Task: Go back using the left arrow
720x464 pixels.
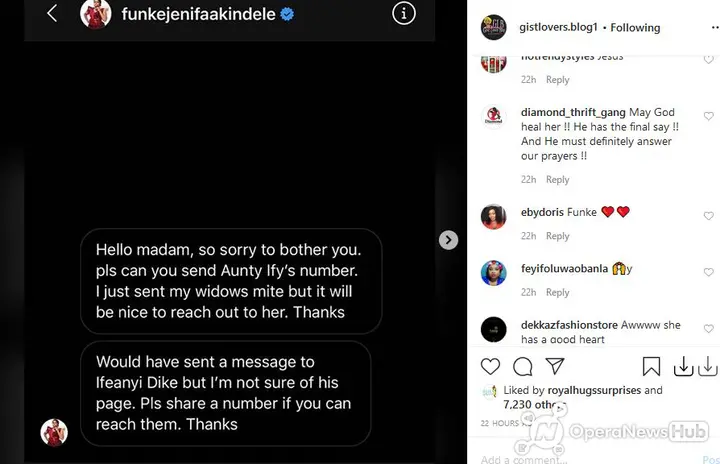Action: (52, 13)
